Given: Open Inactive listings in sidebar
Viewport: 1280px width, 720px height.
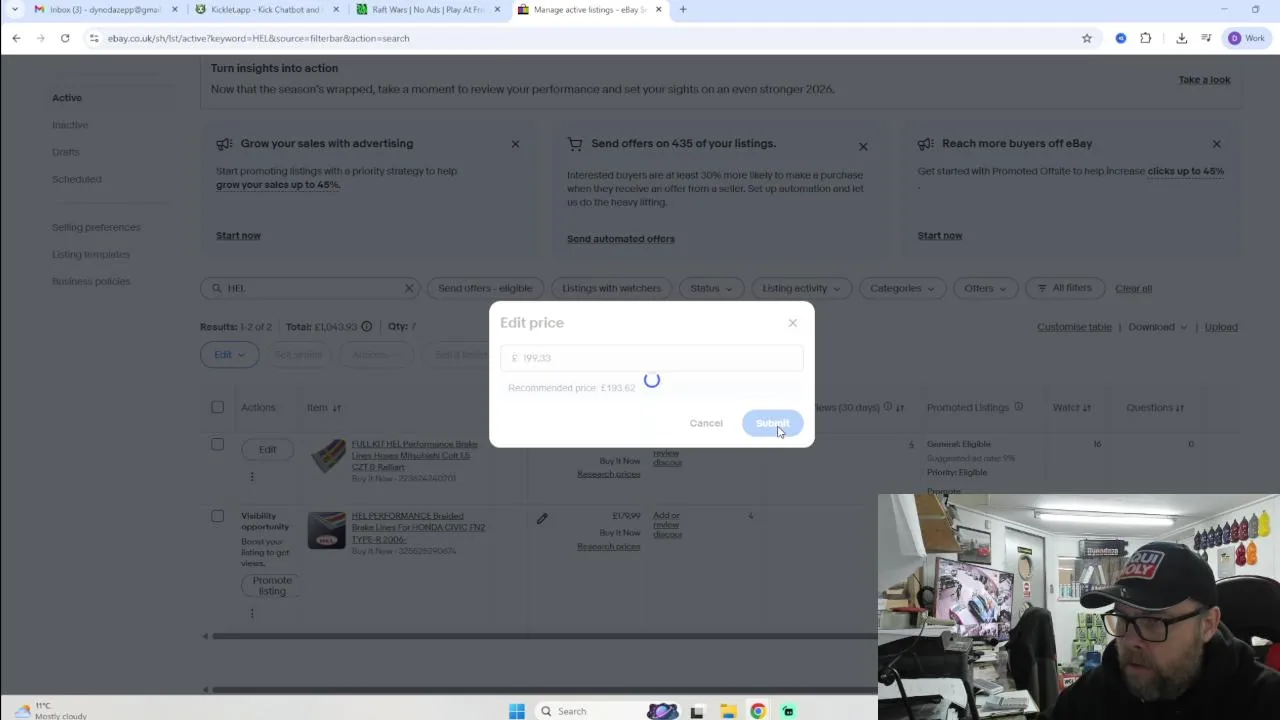Looking at the screenshot, I should point(70,125).
